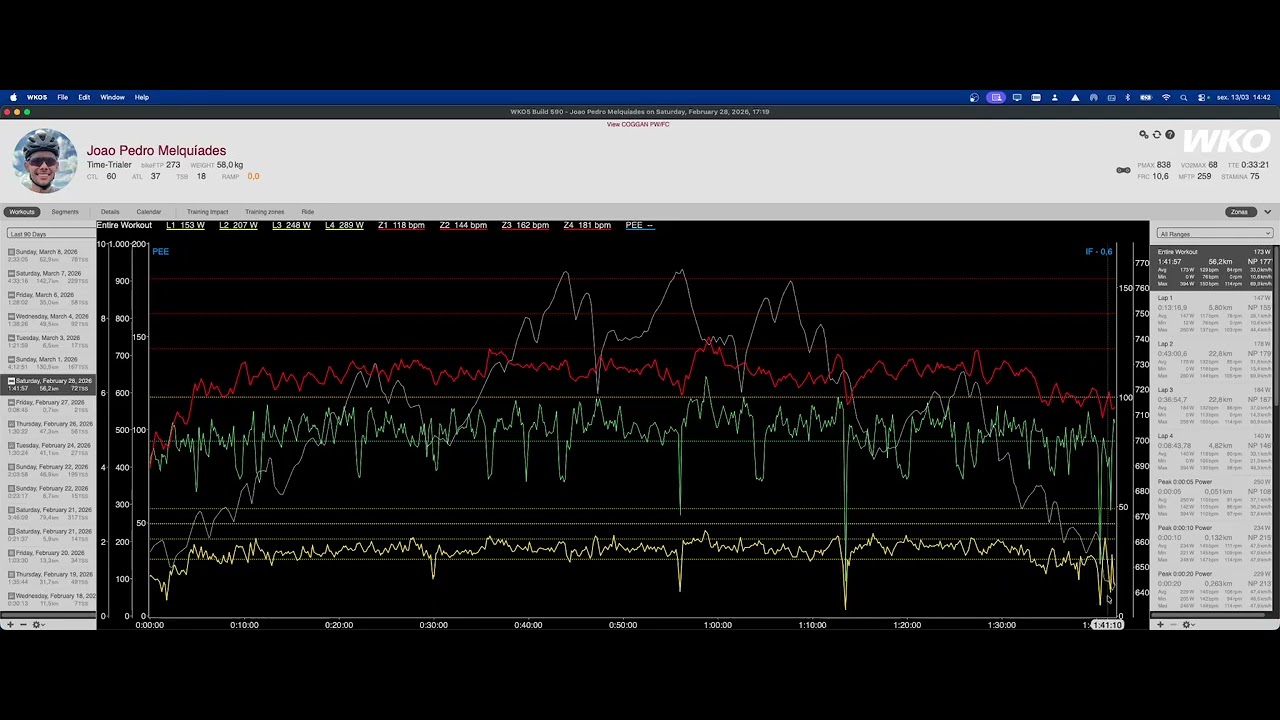Click the screen recording menu bar icon
This screenshot has width=1280, height=720.
pos(996,97)
